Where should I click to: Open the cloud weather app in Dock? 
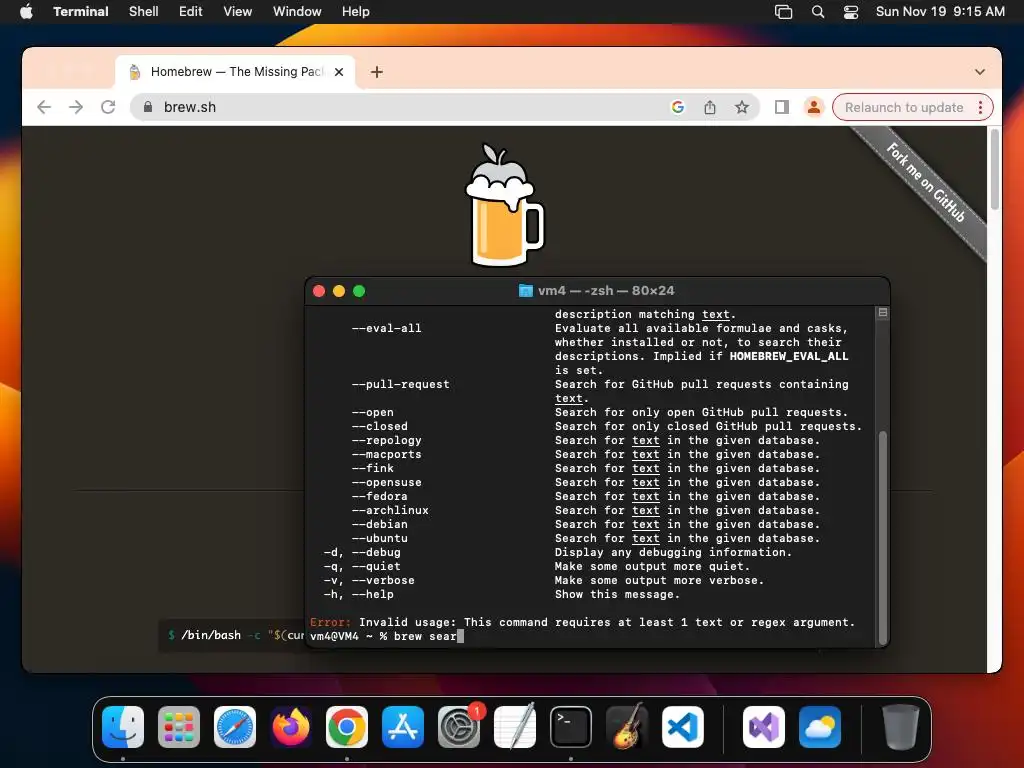pos(820,727)
